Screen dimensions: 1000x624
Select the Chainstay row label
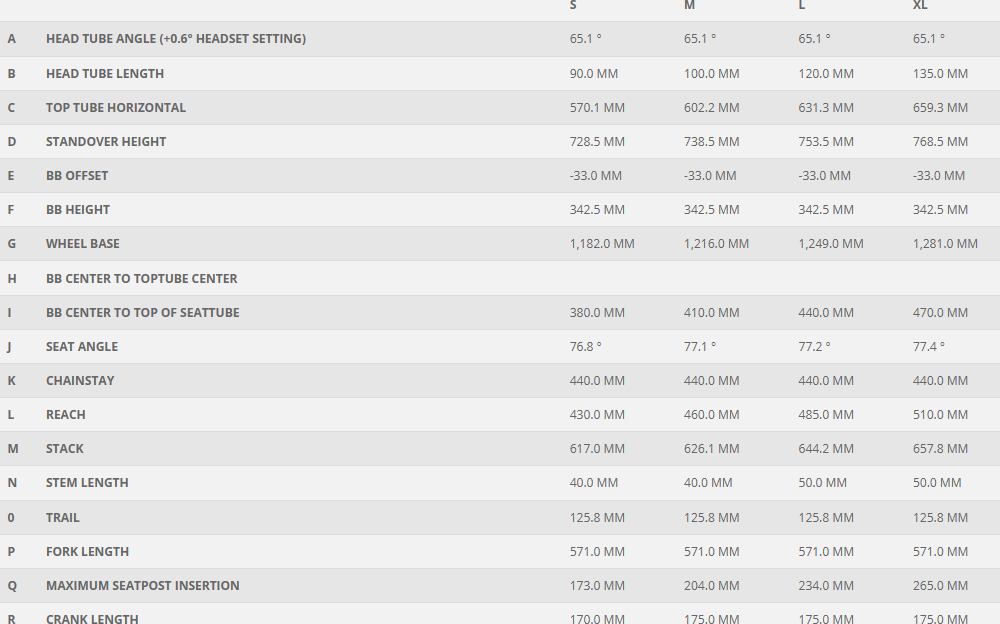click(80, 380)
